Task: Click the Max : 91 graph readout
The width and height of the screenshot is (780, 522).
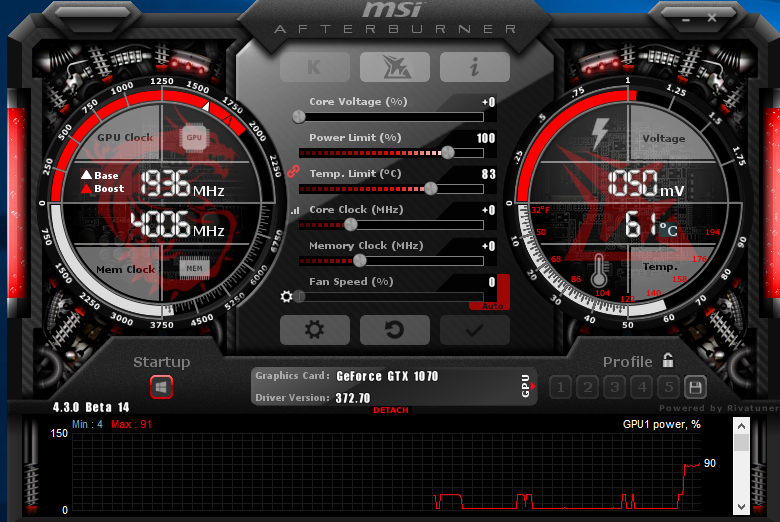Action: click(131, 424)
